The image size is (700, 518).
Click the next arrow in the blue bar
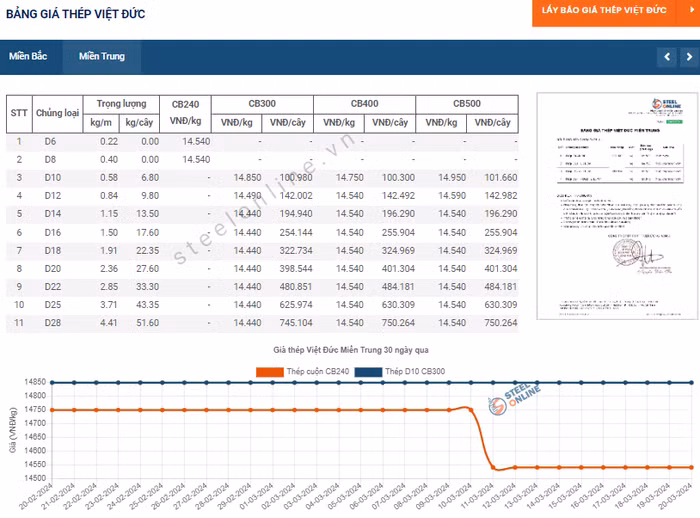click(688, 57)
